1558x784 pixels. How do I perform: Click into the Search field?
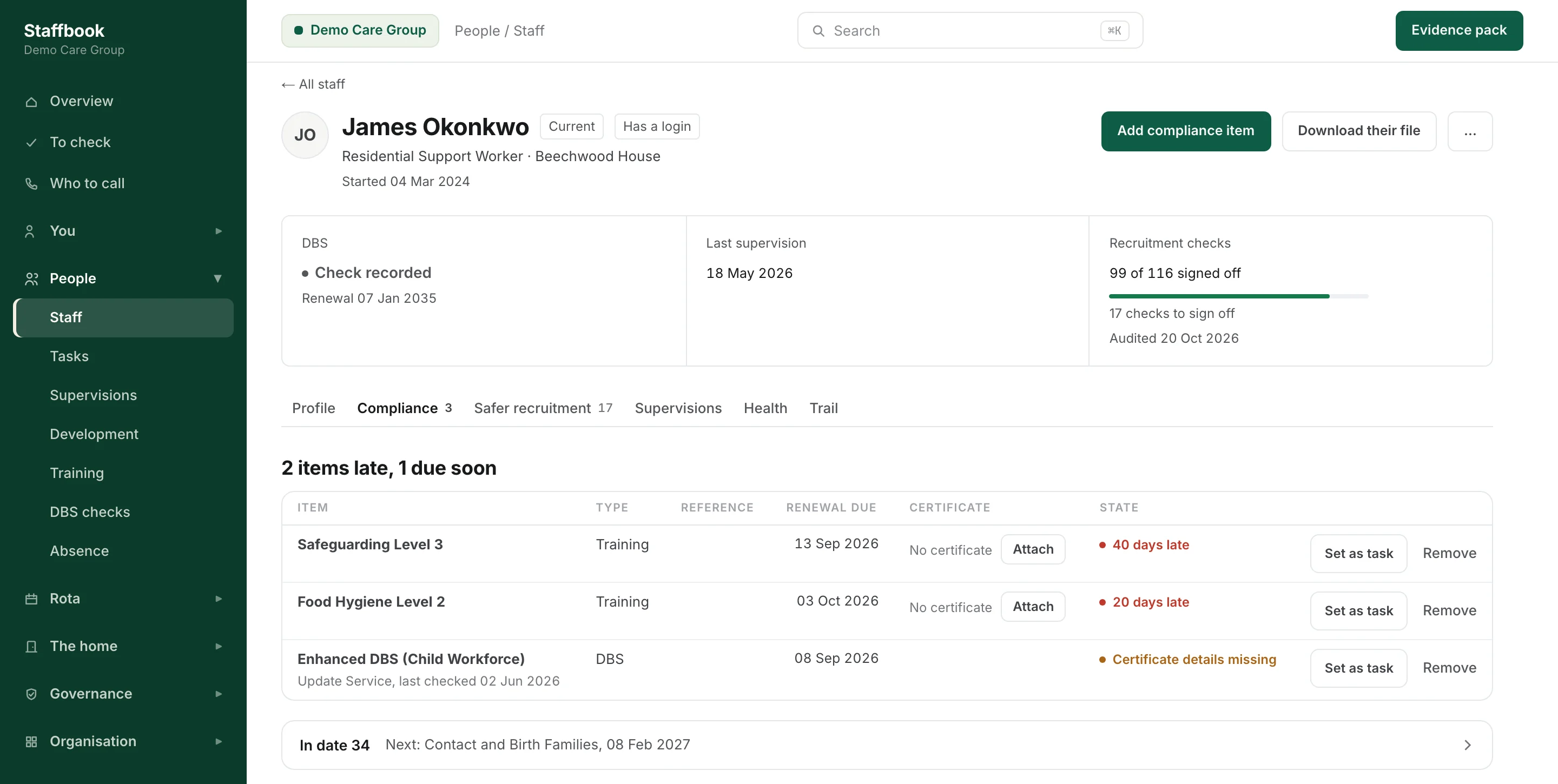969,30
